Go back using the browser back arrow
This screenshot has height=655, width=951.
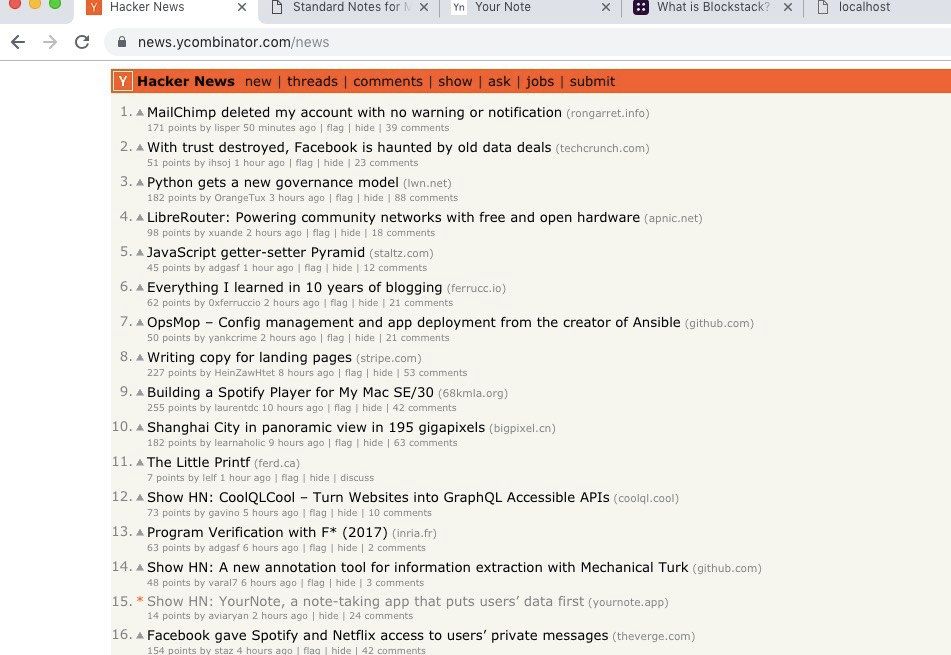click(18, 42)
